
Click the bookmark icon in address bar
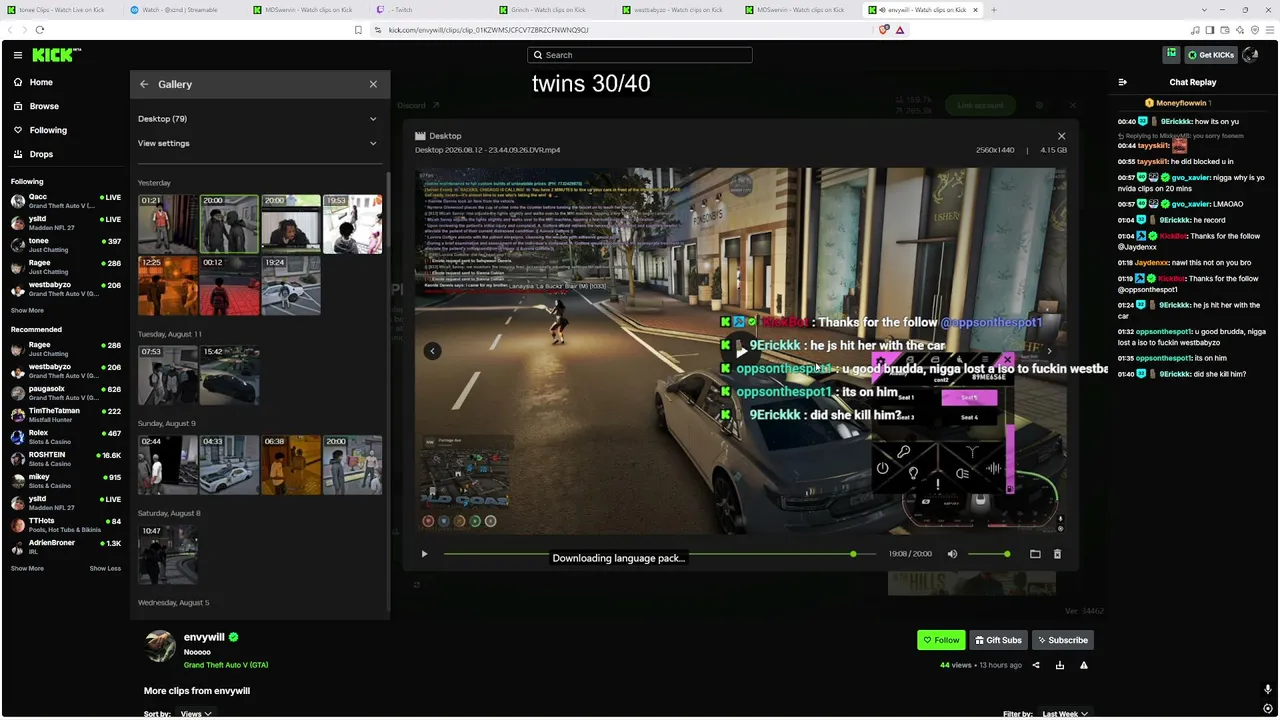[x=358, y=30]
